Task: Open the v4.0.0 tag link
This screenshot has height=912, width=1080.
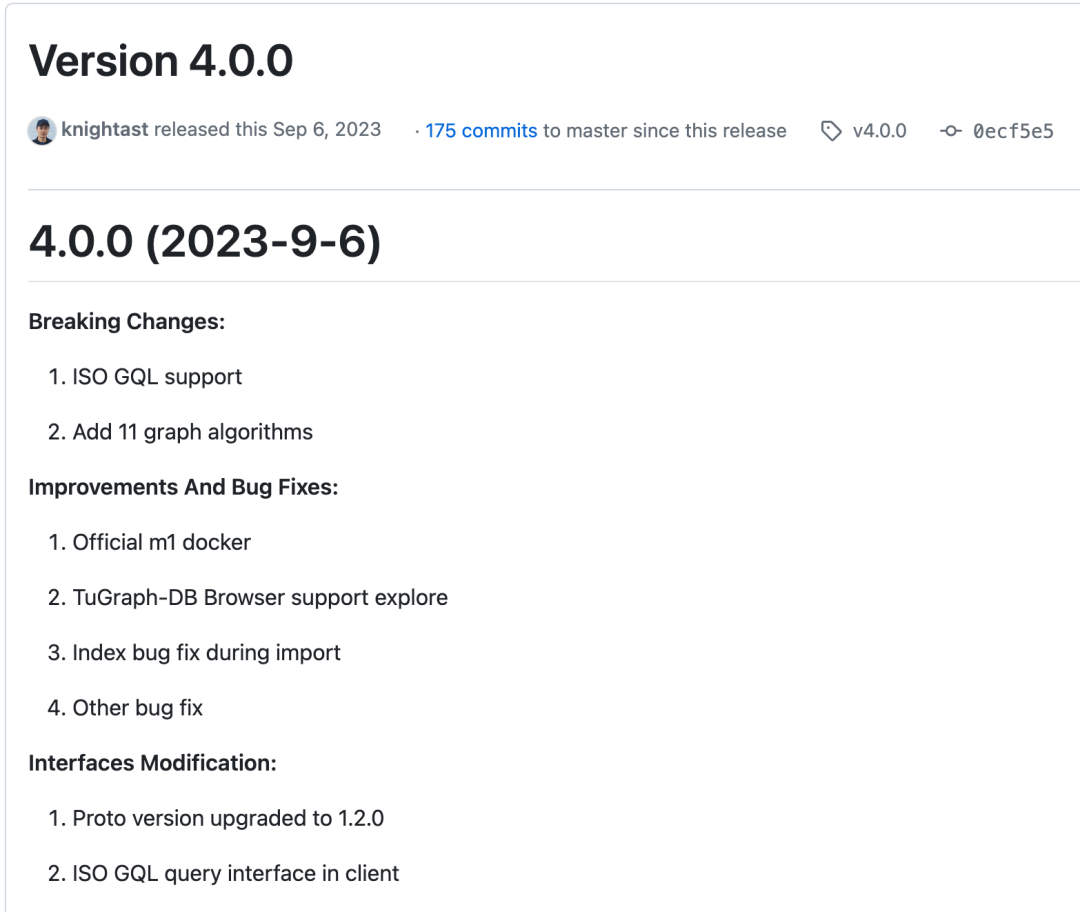Action: tap(879, 131)
